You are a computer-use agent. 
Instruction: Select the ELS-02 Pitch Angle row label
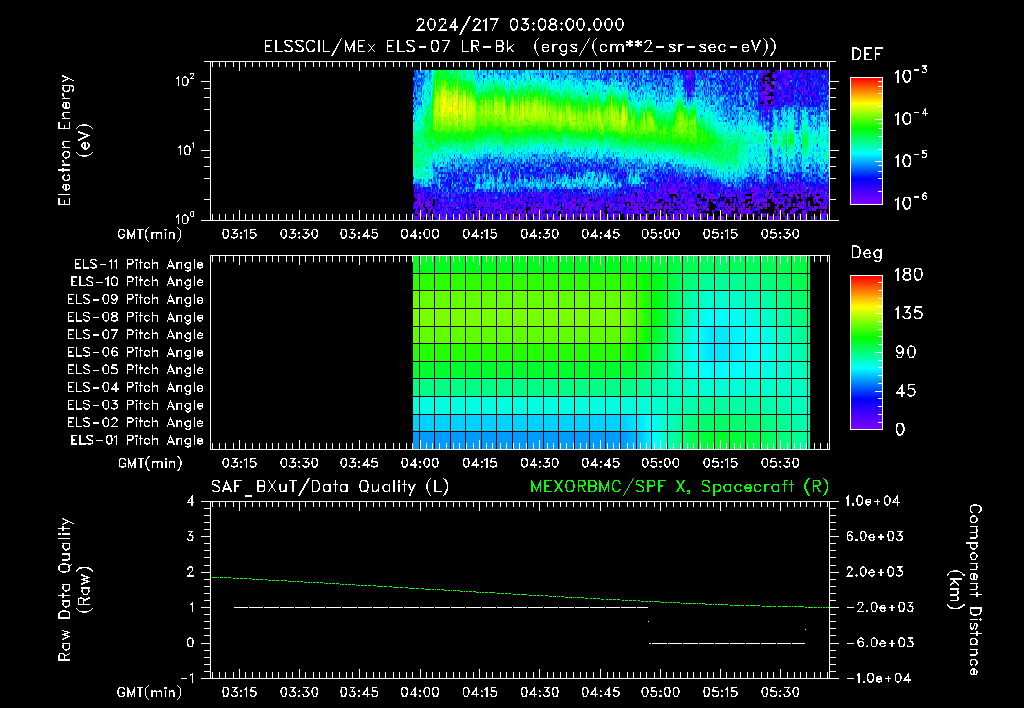[x=135, y=423]
